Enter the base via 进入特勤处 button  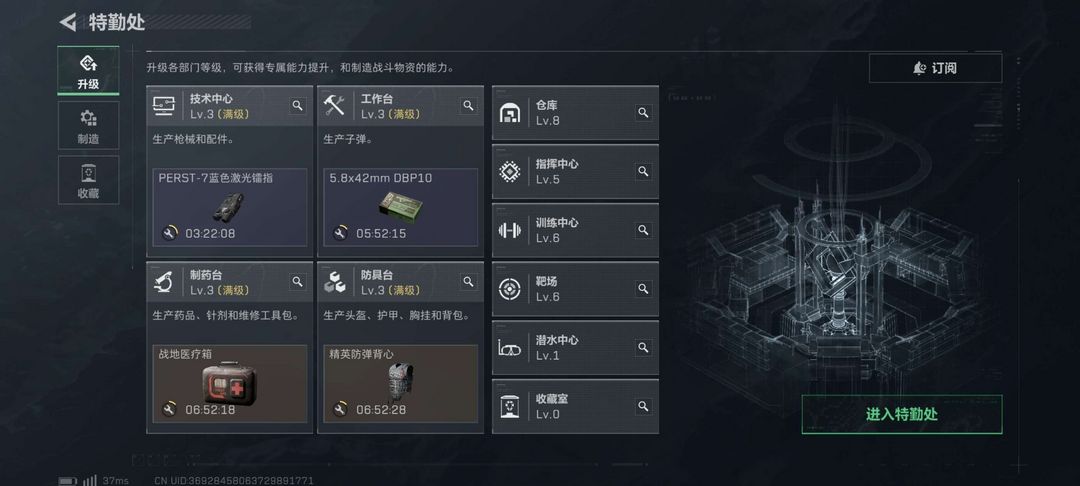coord(902,414)
